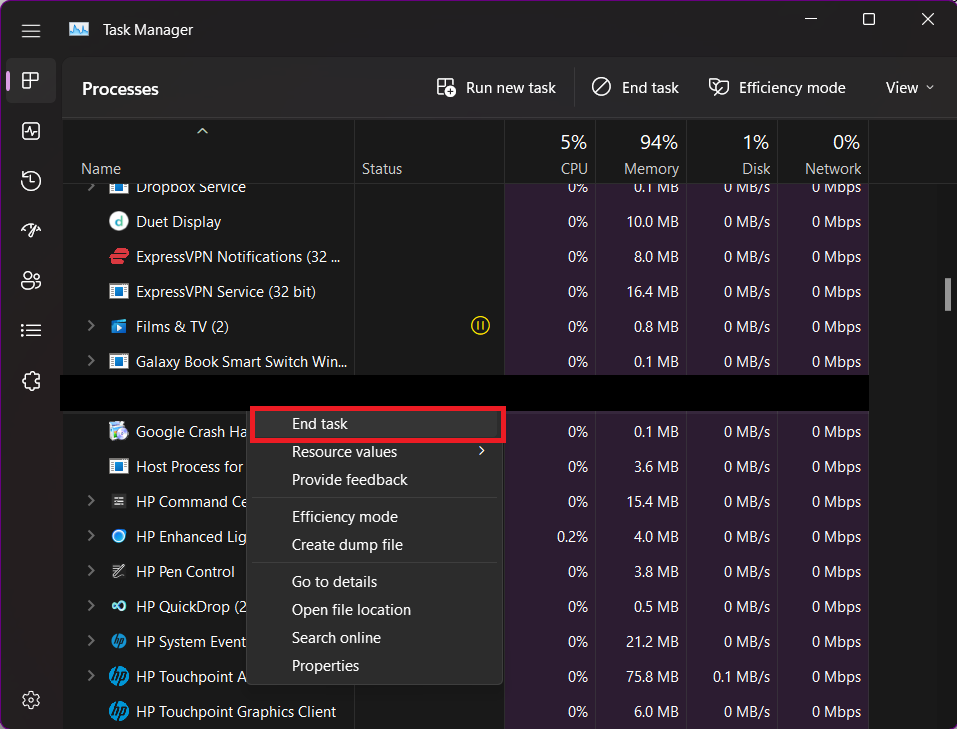Screen dimensions: 957x729
Task: Open the Performance sidebar tab
Action: click(x=31, y=131)
